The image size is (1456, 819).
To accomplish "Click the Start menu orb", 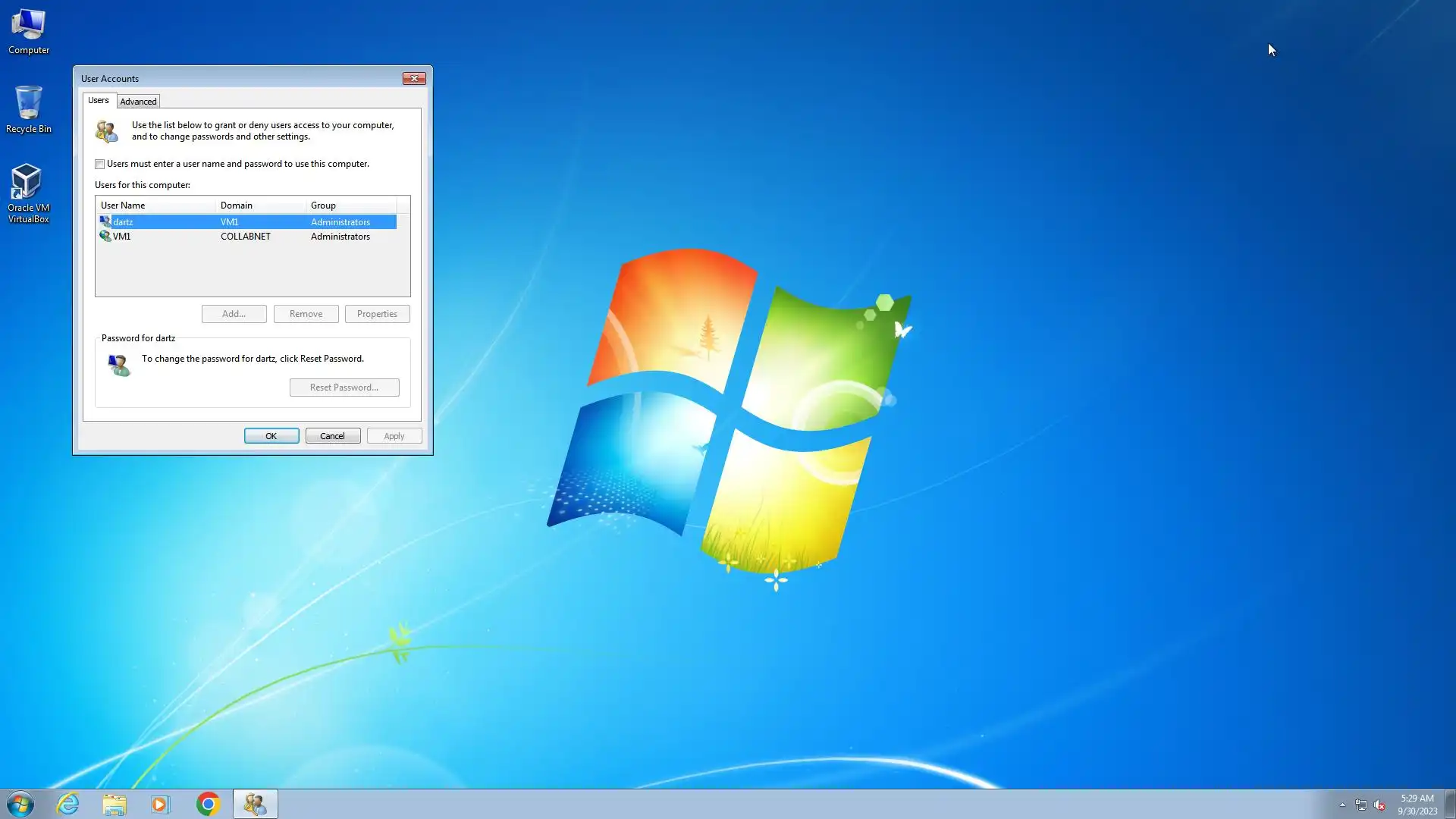I will click(20, 804).
